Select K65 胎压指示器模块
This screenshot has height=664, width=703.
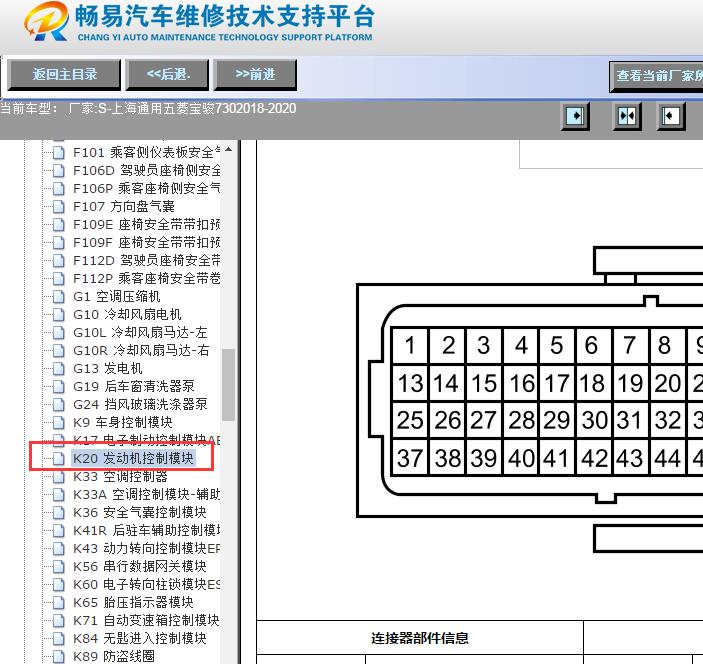[133, 602]
